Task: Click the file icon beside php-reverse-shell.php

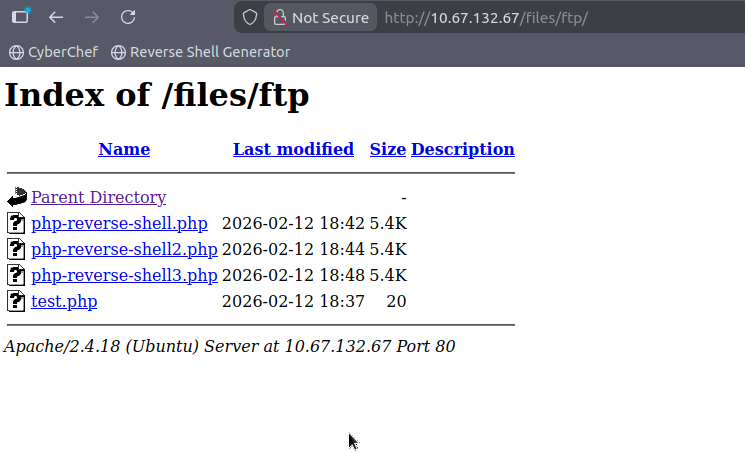Action: click(16, 223)
